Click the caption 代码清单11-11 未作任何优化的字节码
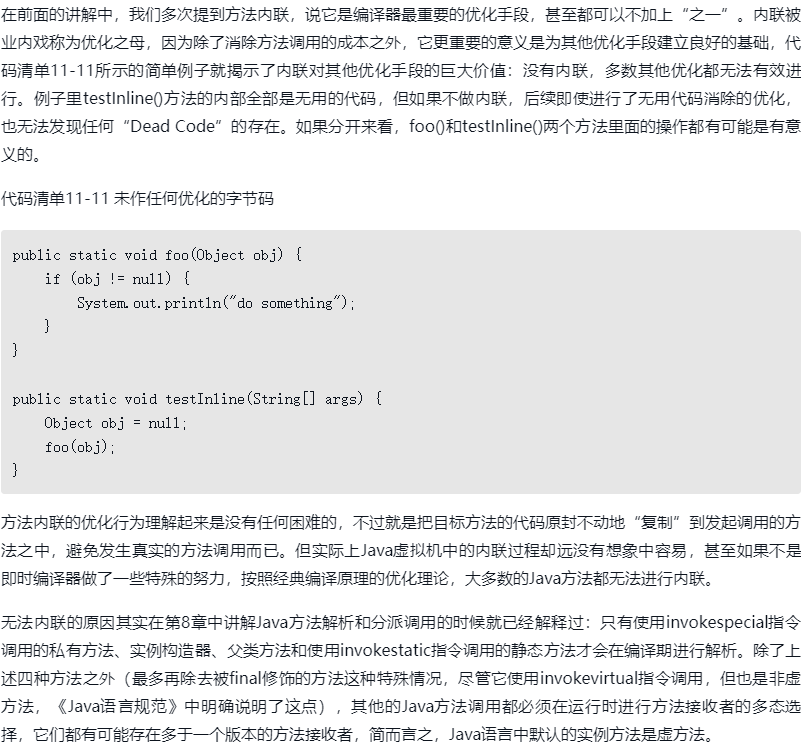Screen dimensions: 805x750 point(137,198)
